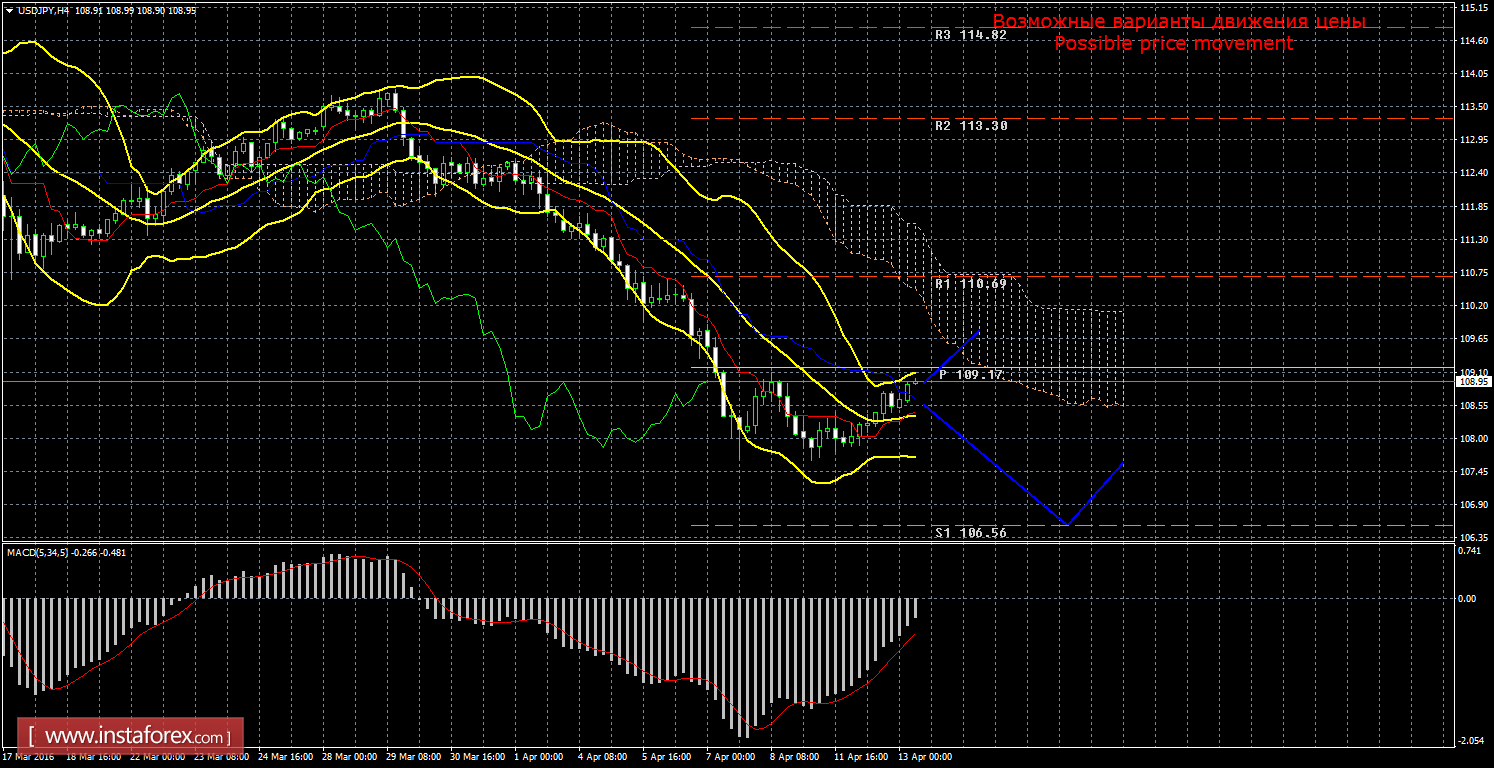Image resolution: width=1494 pixels, height=768 pixels.
Task: Click the 5 Apr 16:00 time label
Action: 667,757
